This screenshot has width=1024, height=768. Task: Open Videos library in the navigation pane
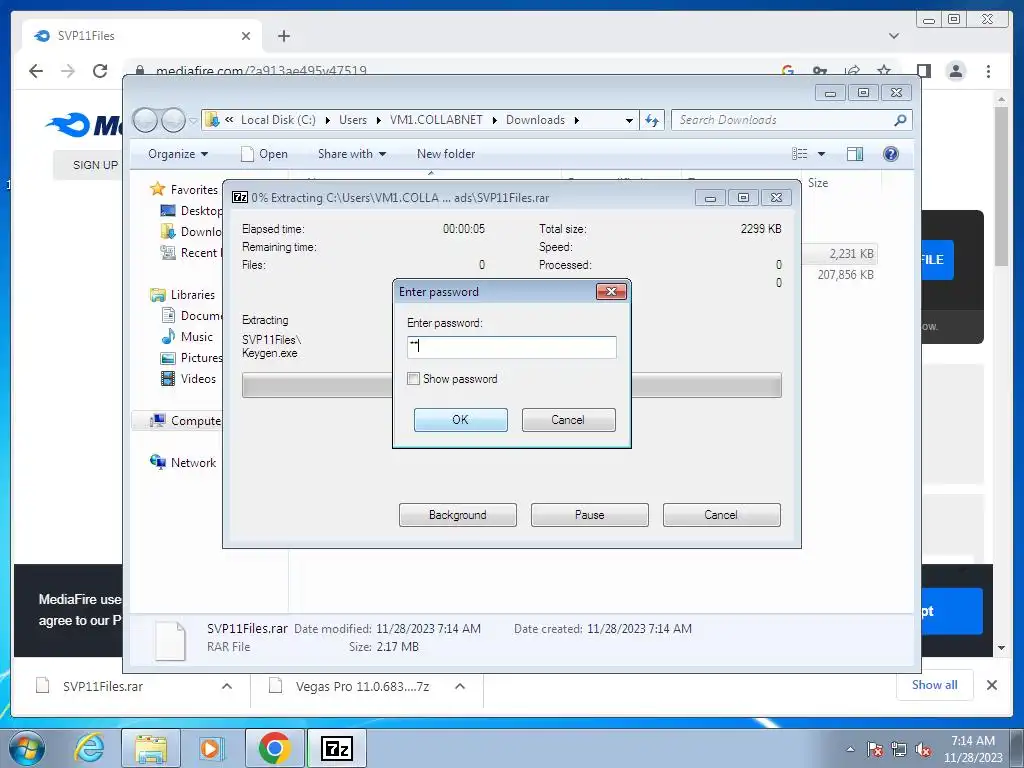(198, 379)
